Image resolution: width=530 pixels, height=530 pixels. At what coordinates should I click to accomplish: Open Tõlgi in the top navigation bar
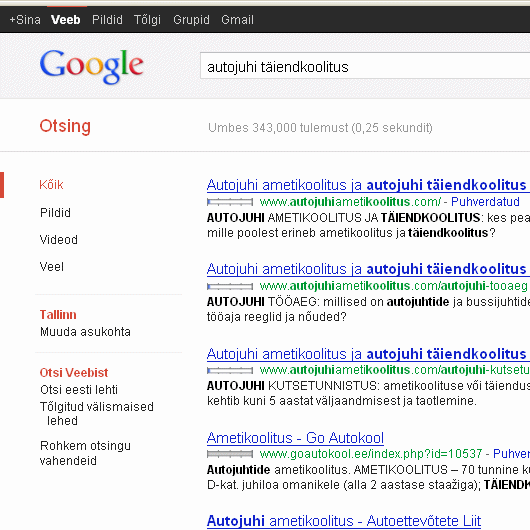[147, 20]
